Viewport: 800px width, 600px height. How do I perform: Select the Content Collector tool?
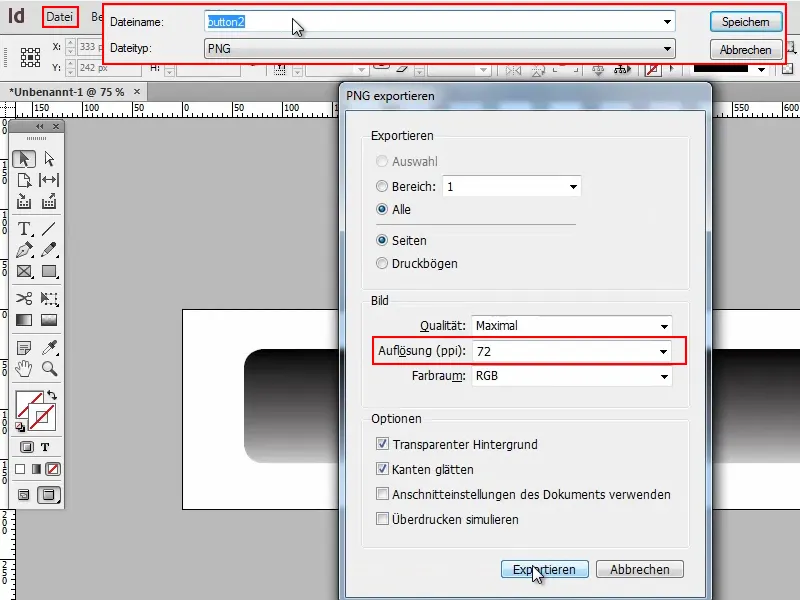coord(24,202)
